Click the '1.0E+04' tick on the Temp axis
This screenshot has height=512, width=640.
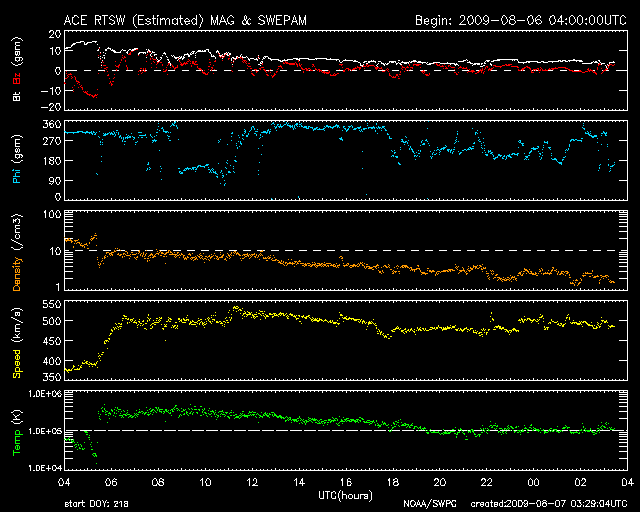pos(45,468)
